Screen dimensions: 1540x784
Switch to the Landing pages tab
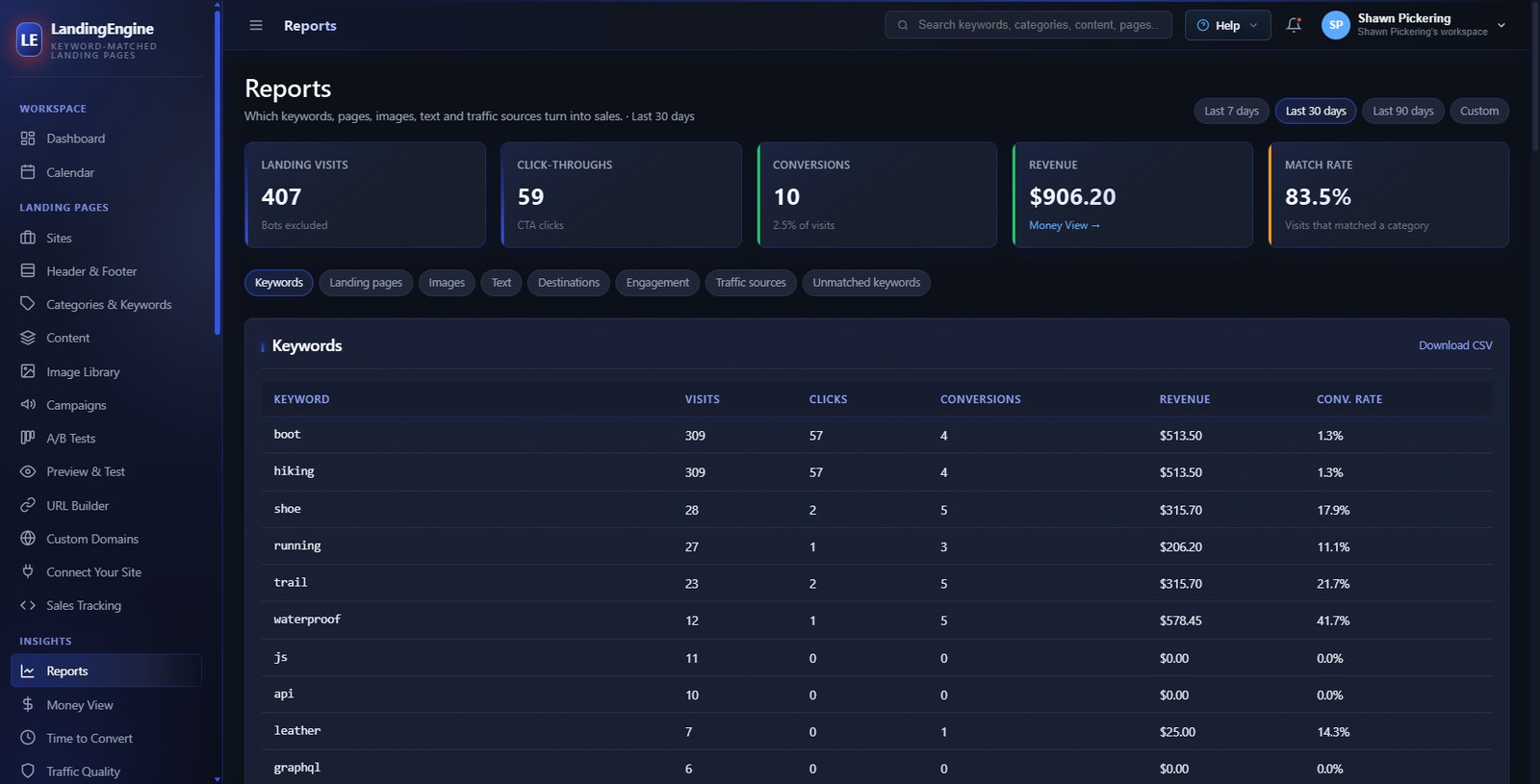pyautogui.click(x=366, y=283)
